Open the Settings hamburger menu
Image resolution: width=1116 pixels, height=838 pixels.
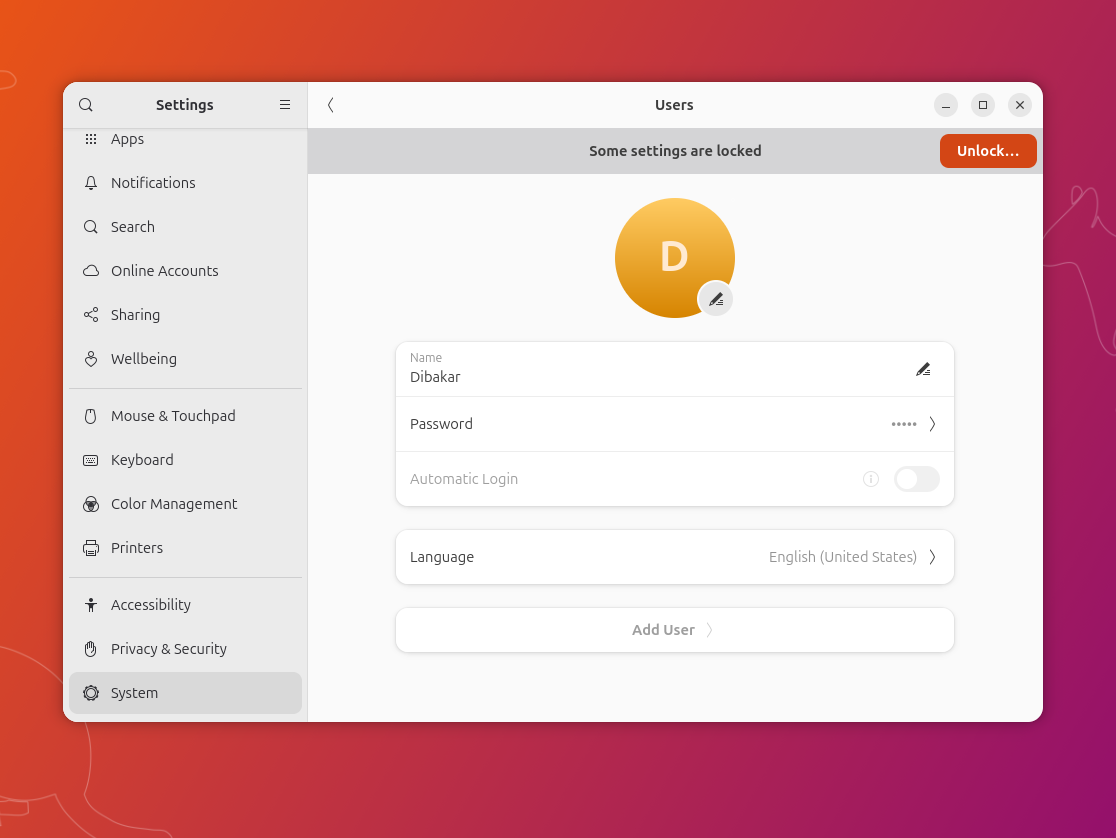(x=285, y=105)
